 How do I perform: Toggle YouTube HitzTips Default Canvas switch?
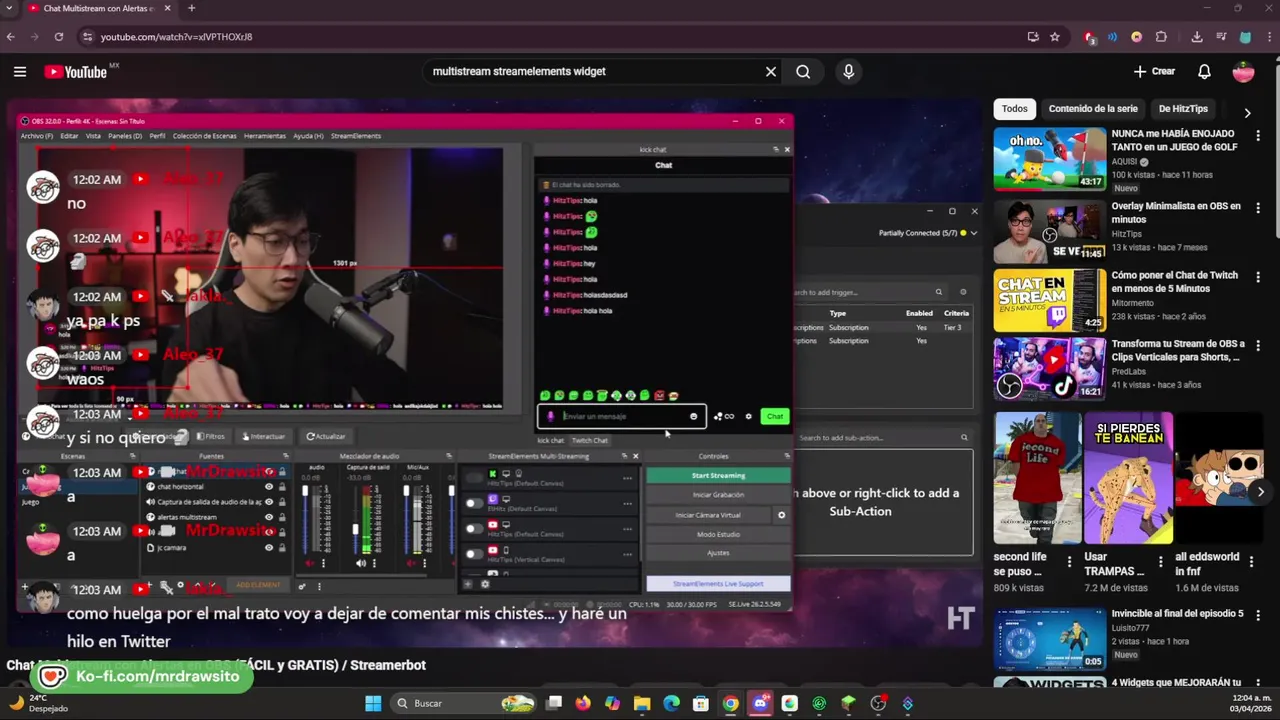pos(474,528)
